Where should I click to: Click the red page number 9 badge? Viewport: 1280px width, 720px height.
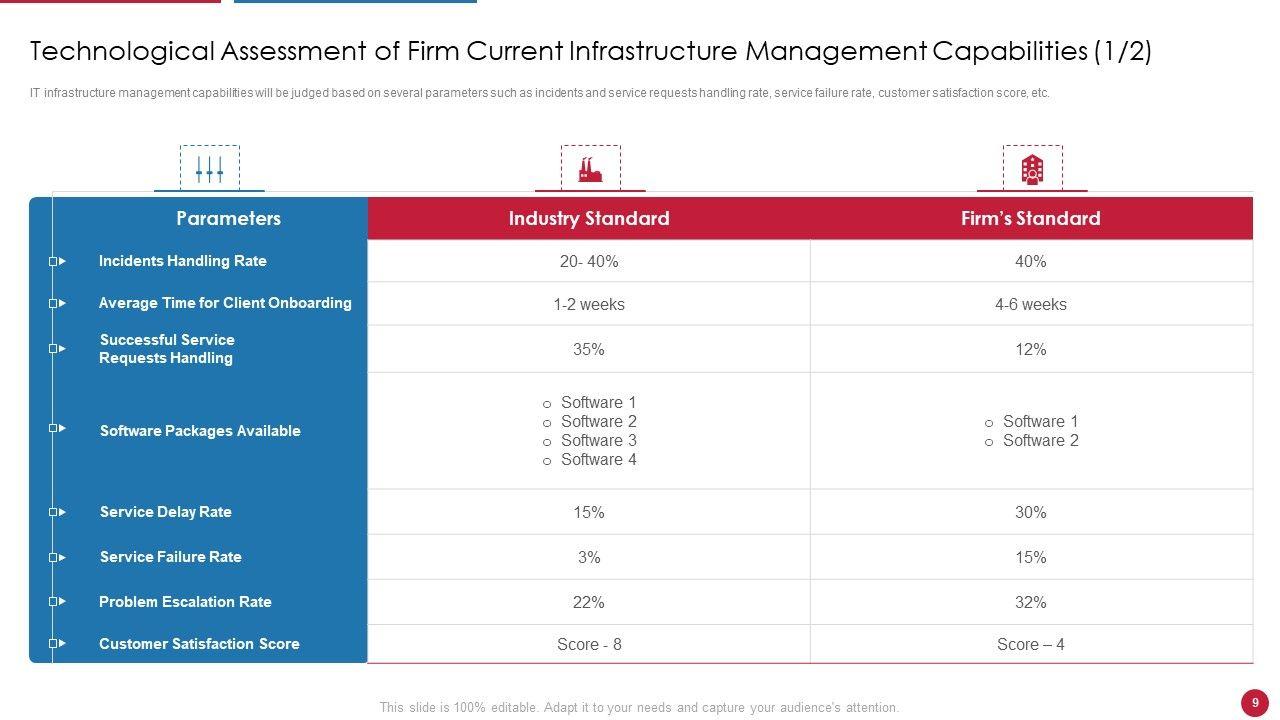click(x=1255, y=703)
